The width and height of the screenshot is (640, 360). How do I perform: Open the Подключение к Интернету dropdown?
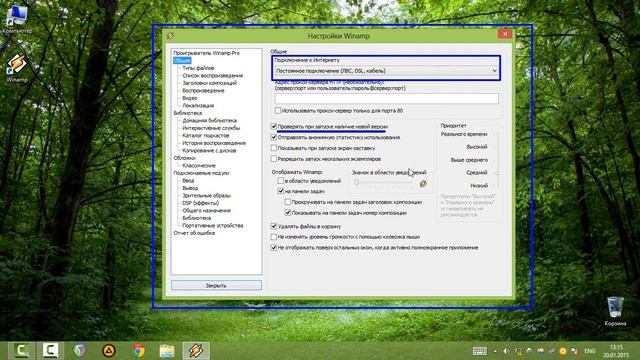[x=387, y=71]
